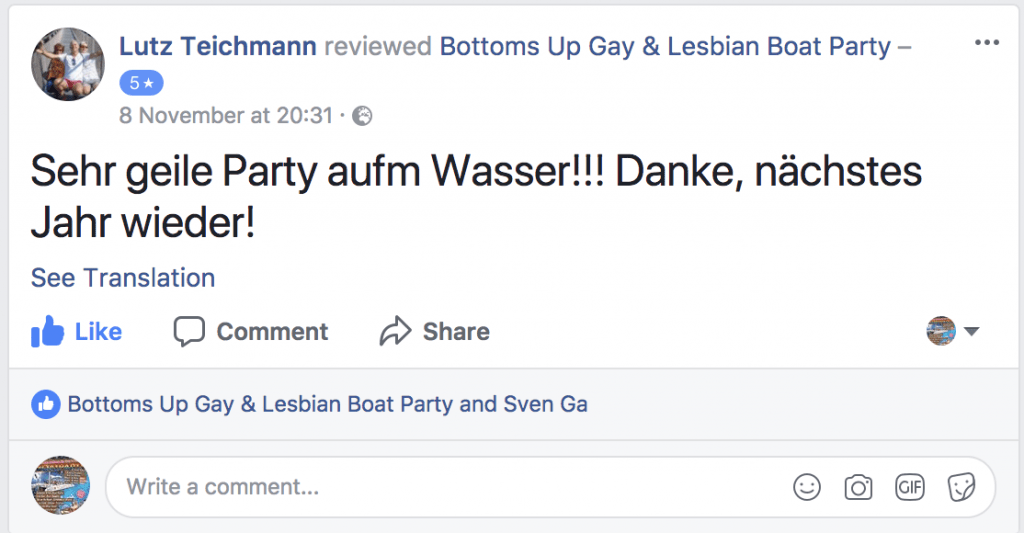
Task: Click the 5-star rating badge
Action: coord(141,83)
